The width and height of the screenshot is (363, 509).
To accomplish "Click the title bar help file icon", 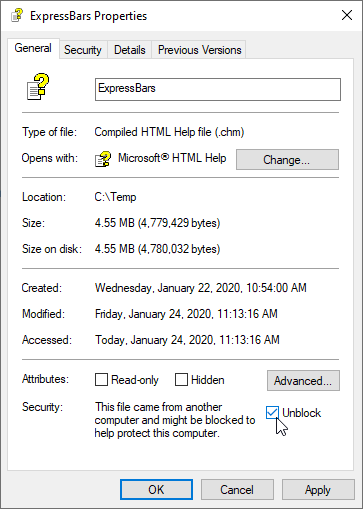I will (17, 15).
